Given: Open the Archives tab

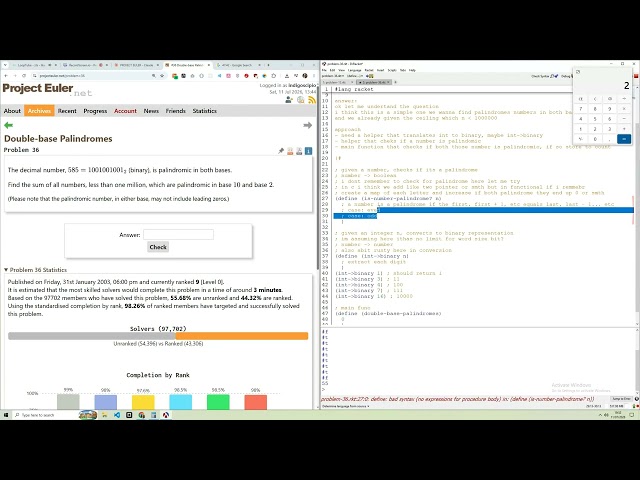Looking at the screenshot, I should coord(39,111).
